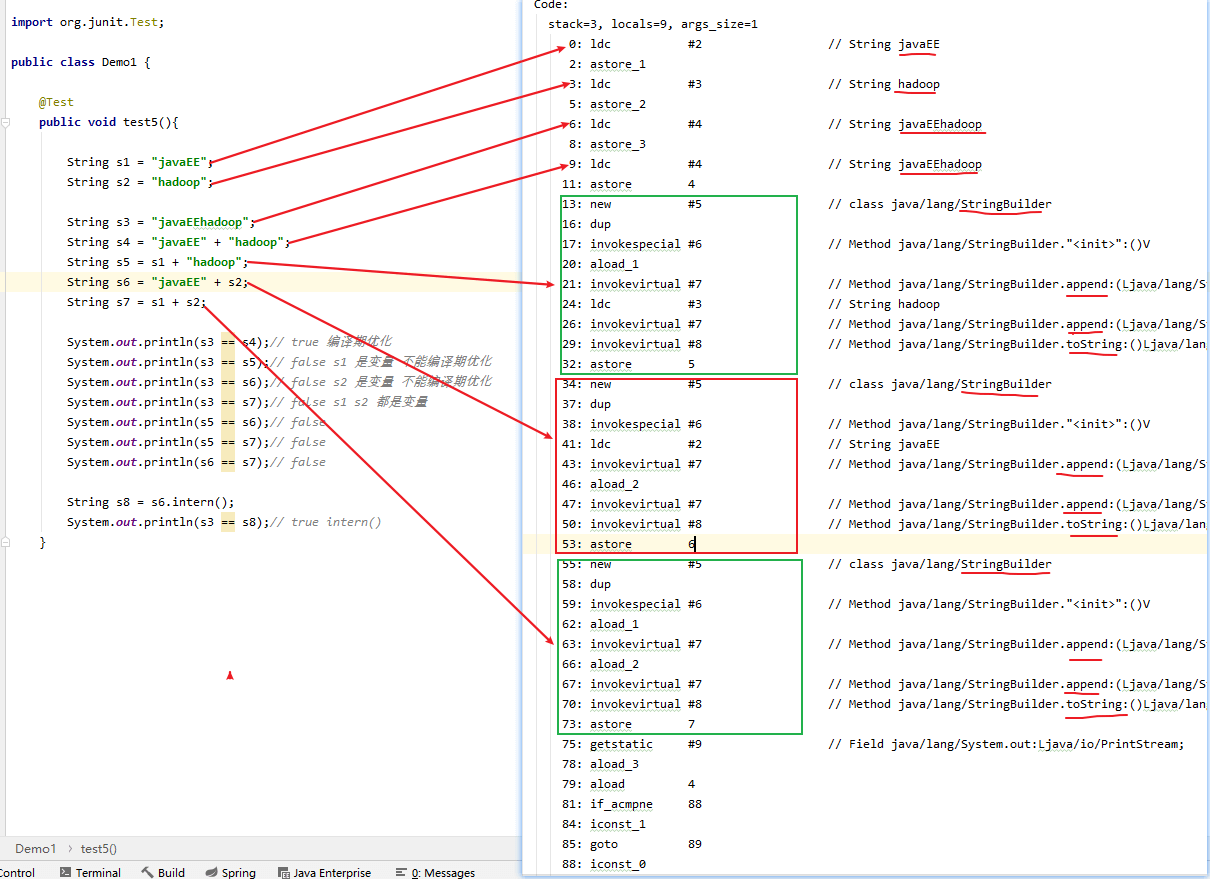Place cursor on 'String s1 = "javaEE";' line

click(140, 162)
